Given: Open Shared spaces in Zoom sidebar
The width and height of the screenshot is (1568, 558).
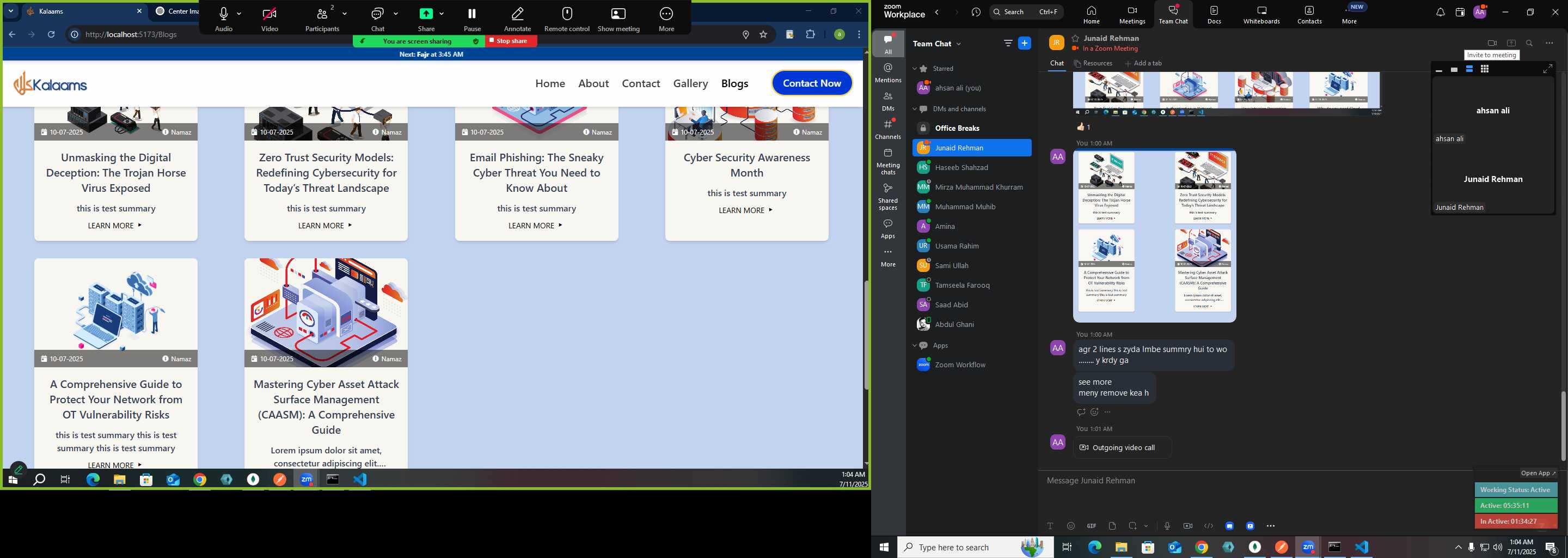Looking at the screenshot, I should tap(888, 197).
